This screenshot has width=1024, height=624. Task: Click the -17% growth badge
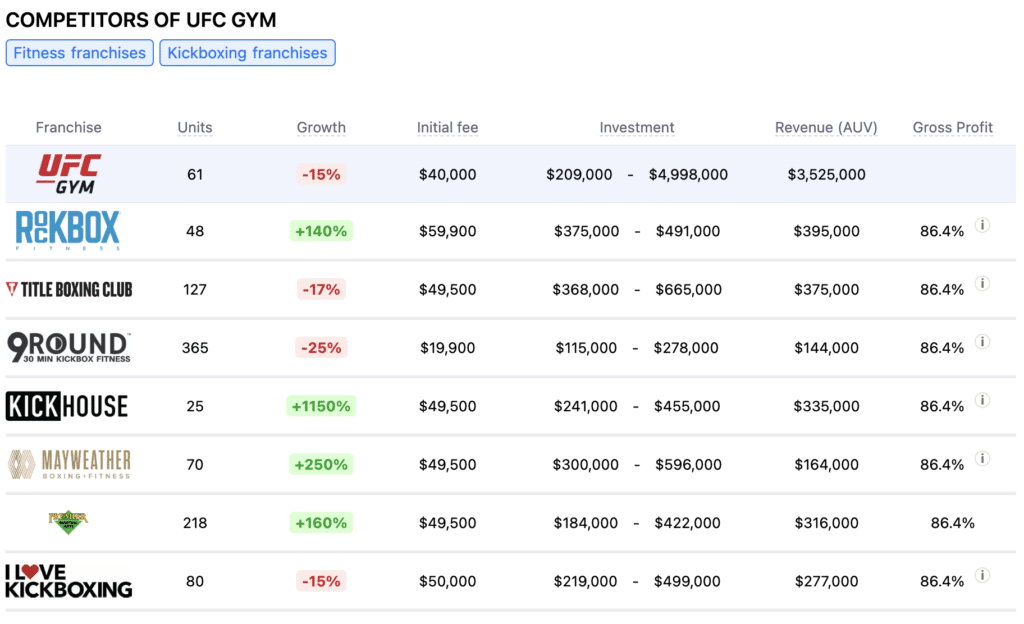pyautogui.click(x=321, y=289)
